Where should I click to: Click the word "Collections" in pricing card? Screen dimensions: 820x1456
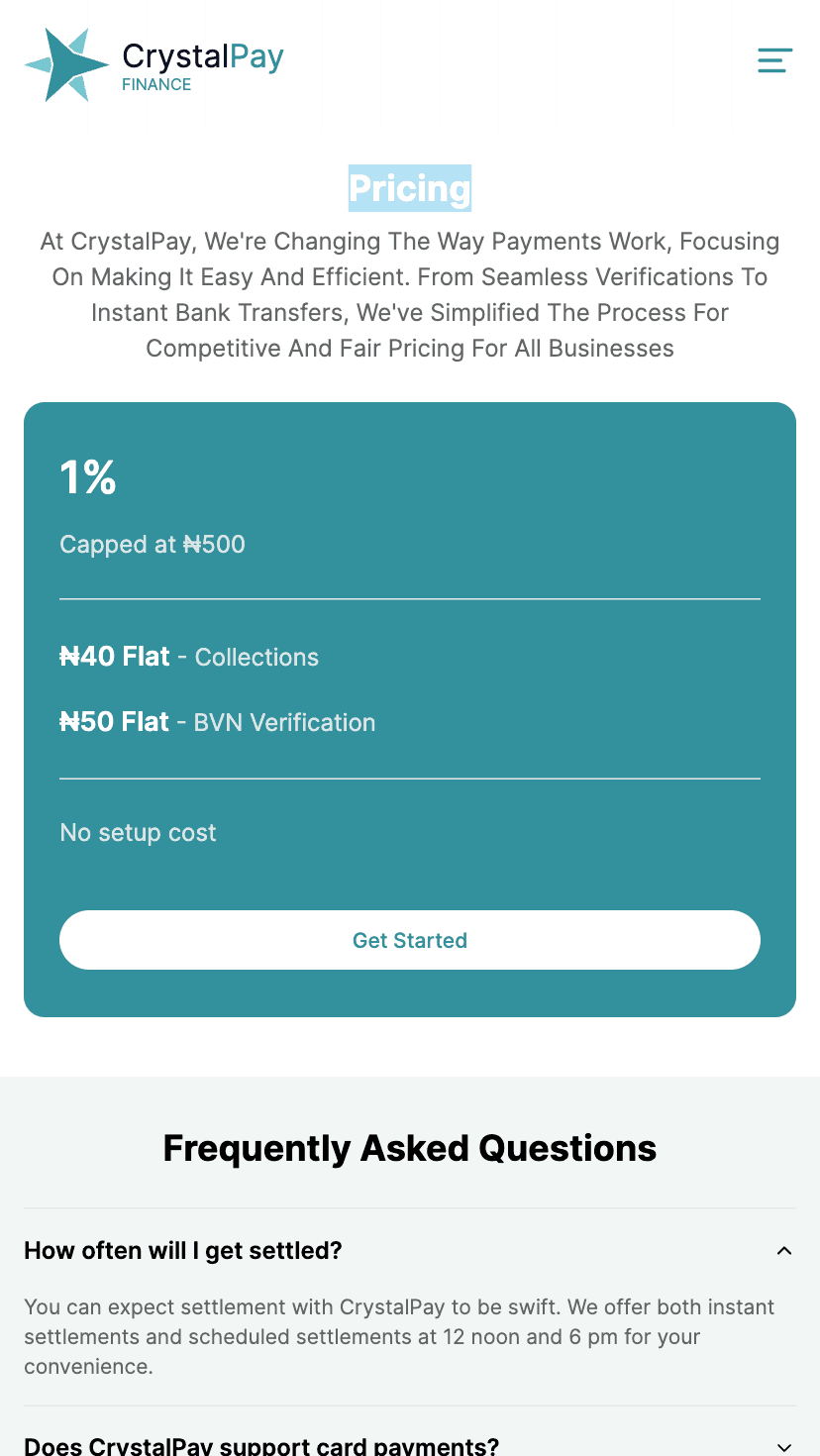(256, 658)
